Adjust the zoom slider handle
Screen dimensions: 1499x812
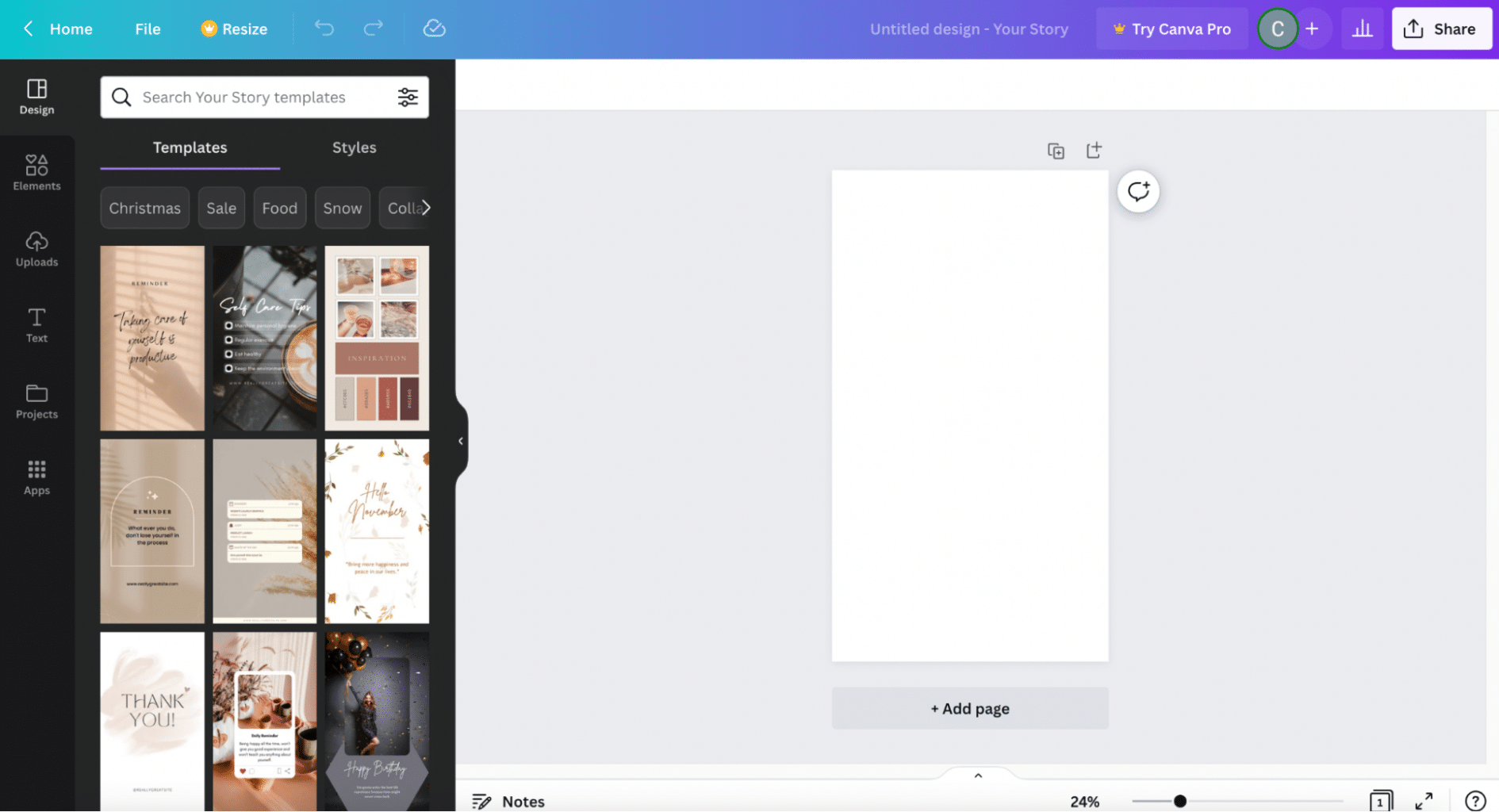point(1179,801)
